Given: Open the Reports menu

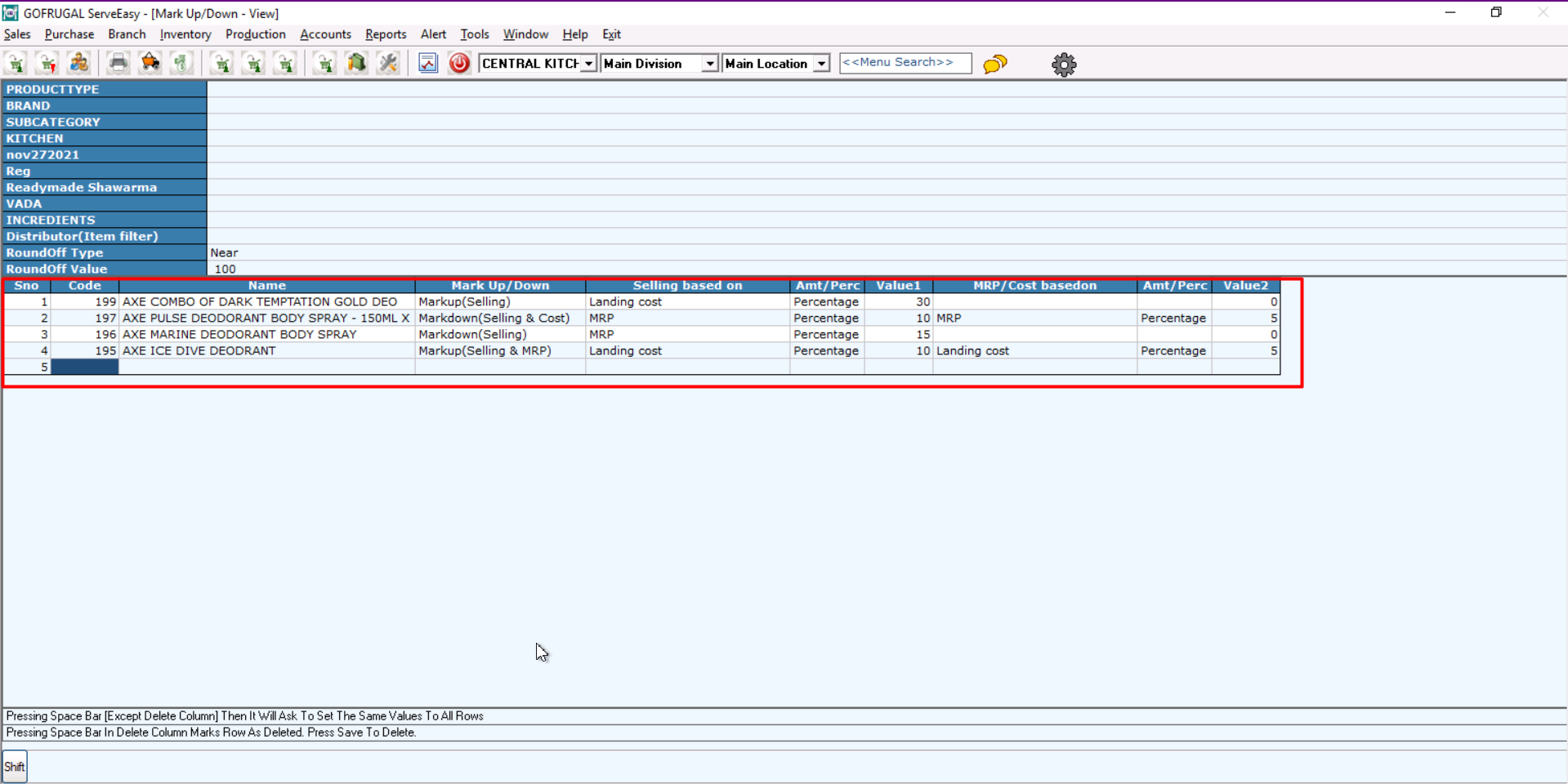Looking at the screenshot, I should pyautogui.click(x=386, y=34).
